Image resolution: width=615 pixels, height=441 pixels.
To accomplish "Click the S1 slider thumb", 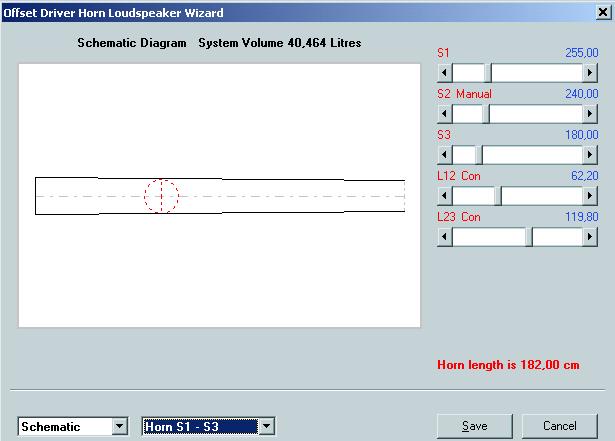I will pos(488,73).
